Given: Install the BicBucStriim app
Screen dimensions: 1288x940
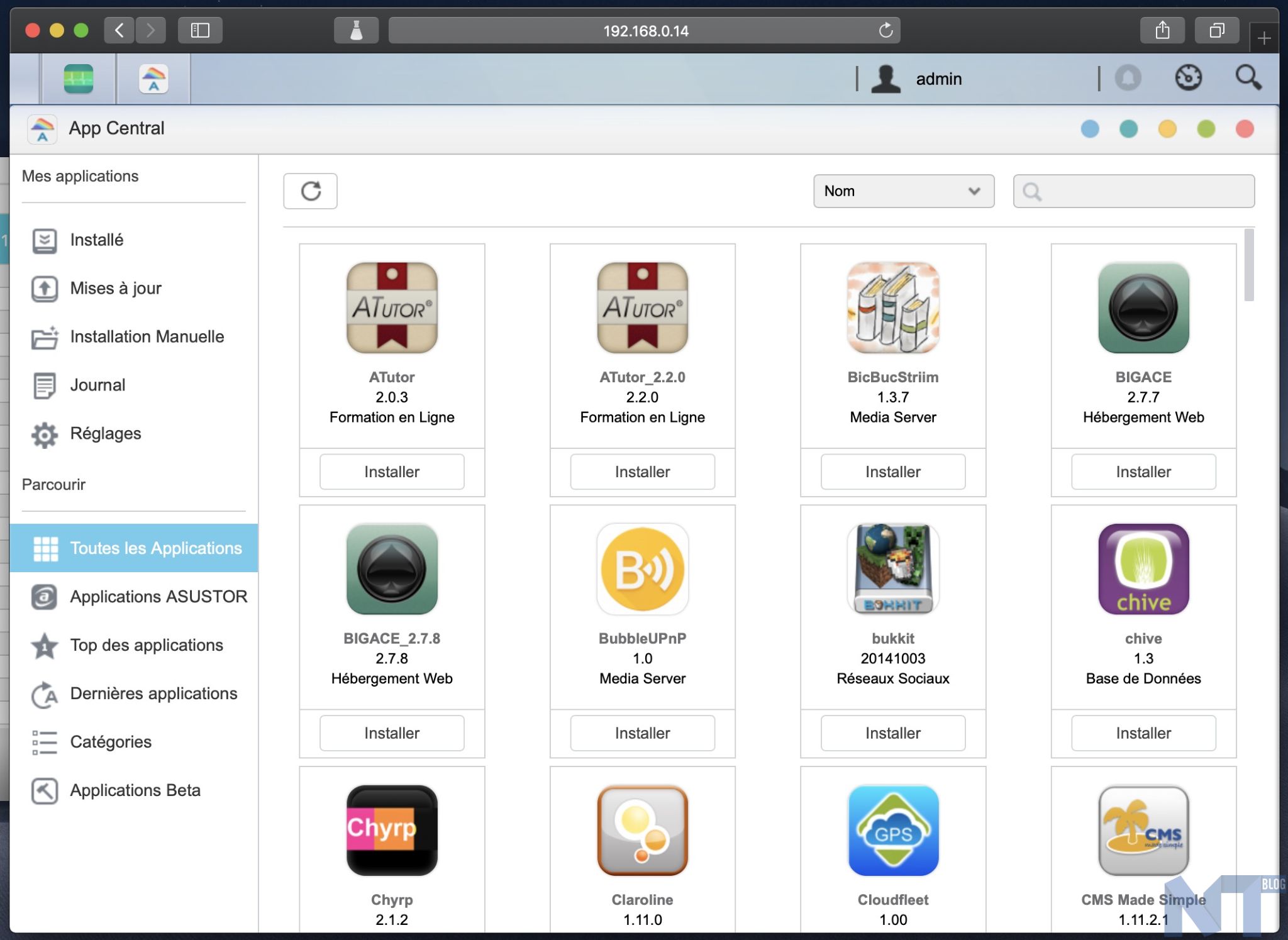Looking at the screenshot, I should pos(892,472).
